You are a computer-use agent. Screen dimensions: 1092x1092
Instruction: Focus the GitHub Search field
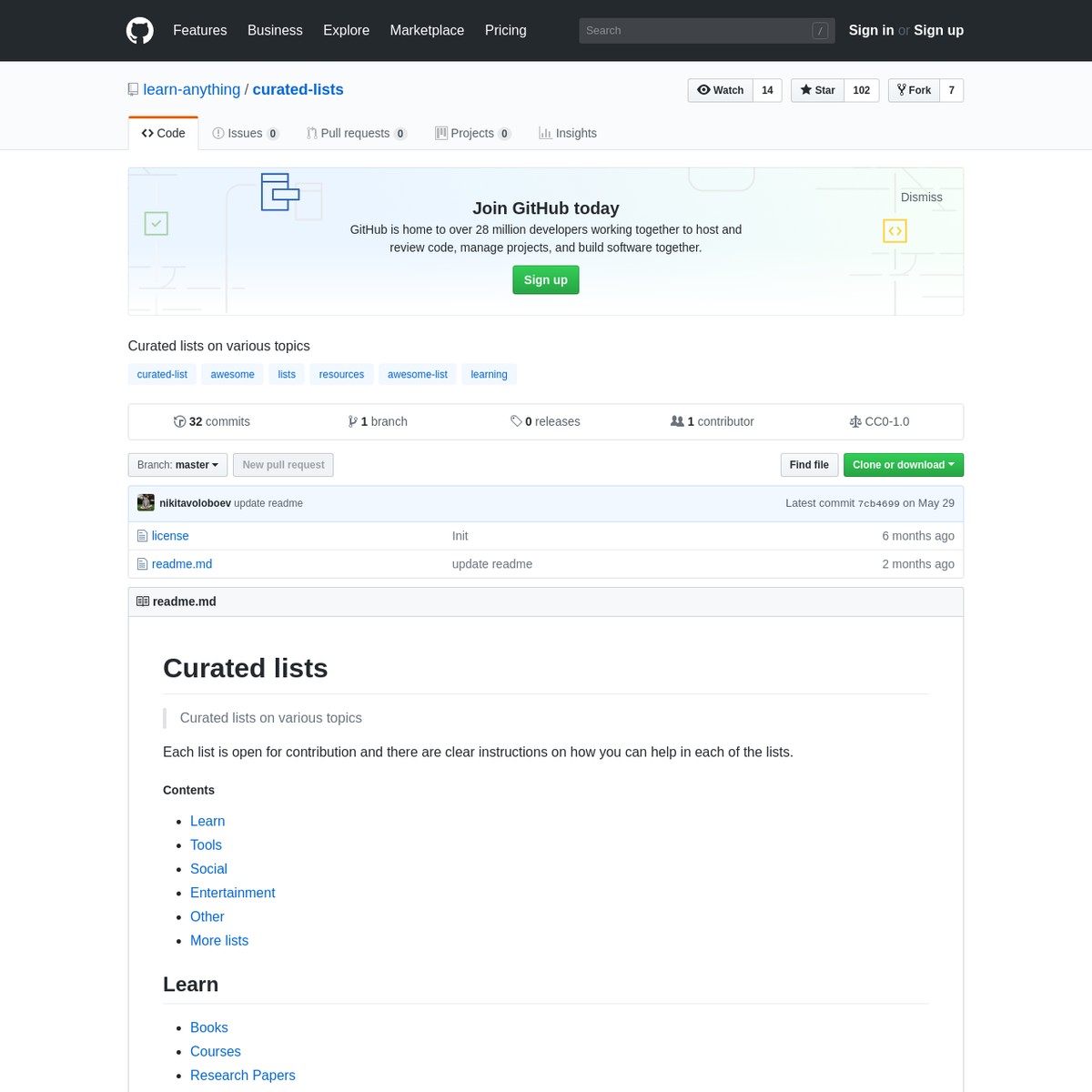click(706, 30)
